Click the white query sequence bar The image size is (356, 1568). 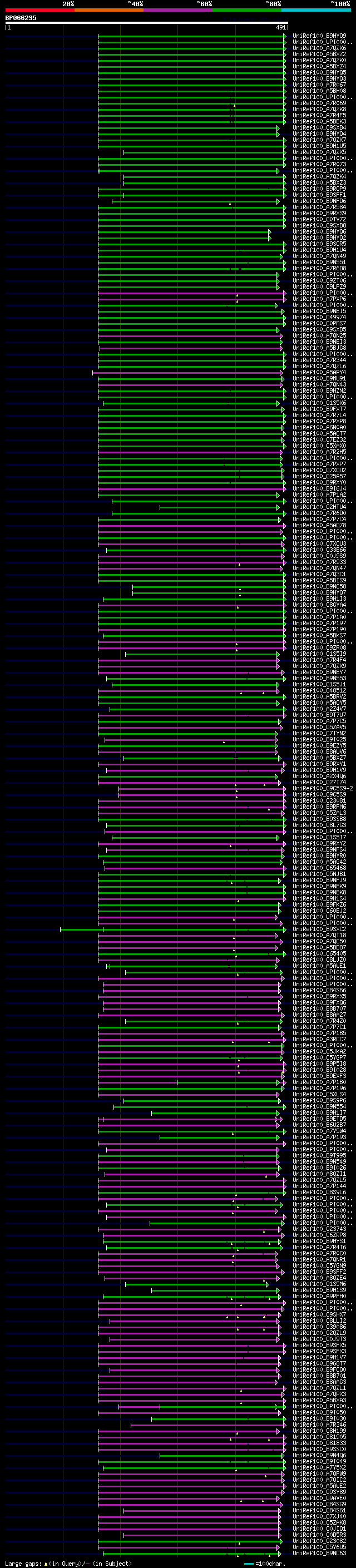click(x=147, y=23)
